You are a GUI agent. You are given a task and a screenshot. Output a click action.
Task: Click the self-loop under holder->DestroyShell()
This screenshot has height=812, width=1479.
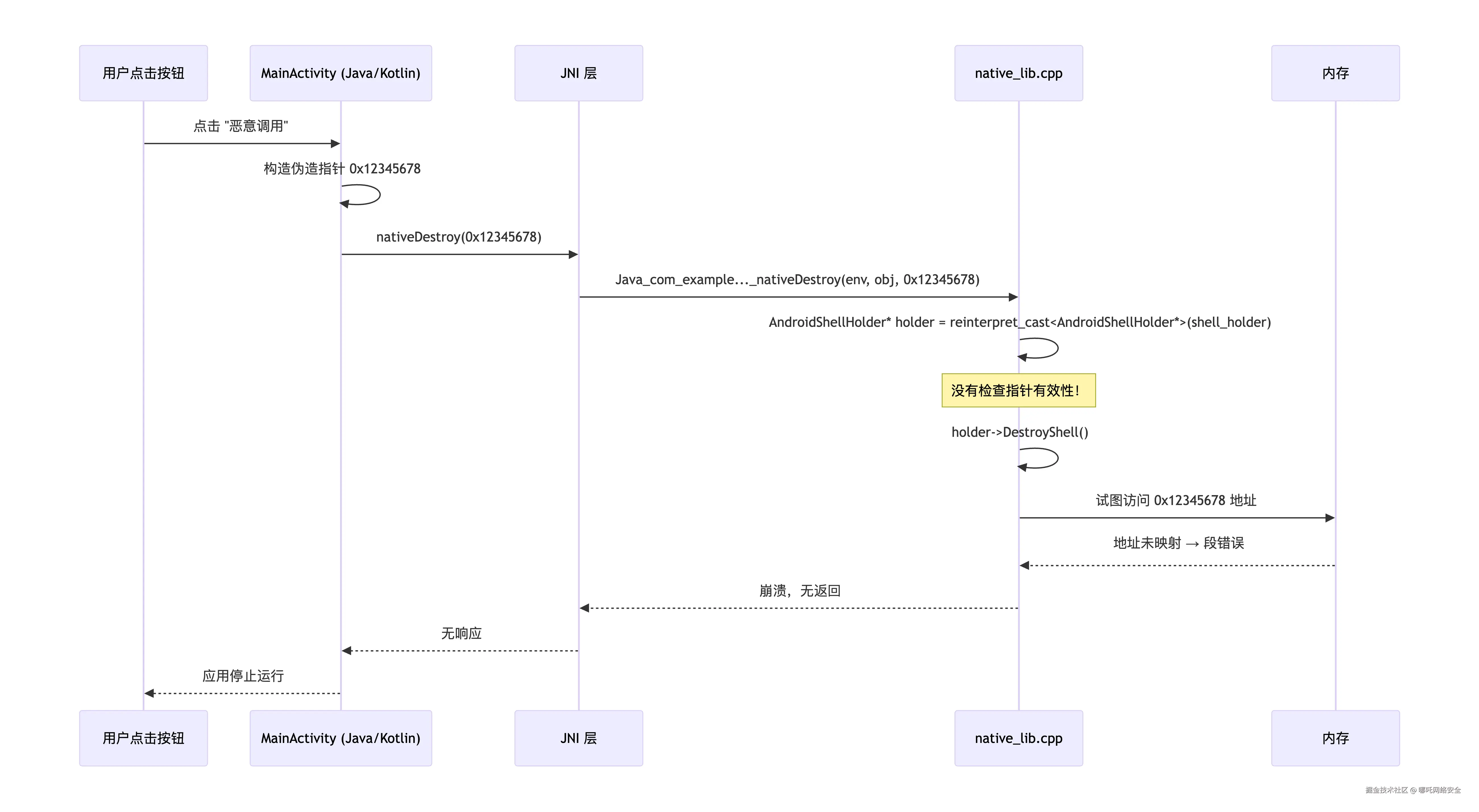1038,459
